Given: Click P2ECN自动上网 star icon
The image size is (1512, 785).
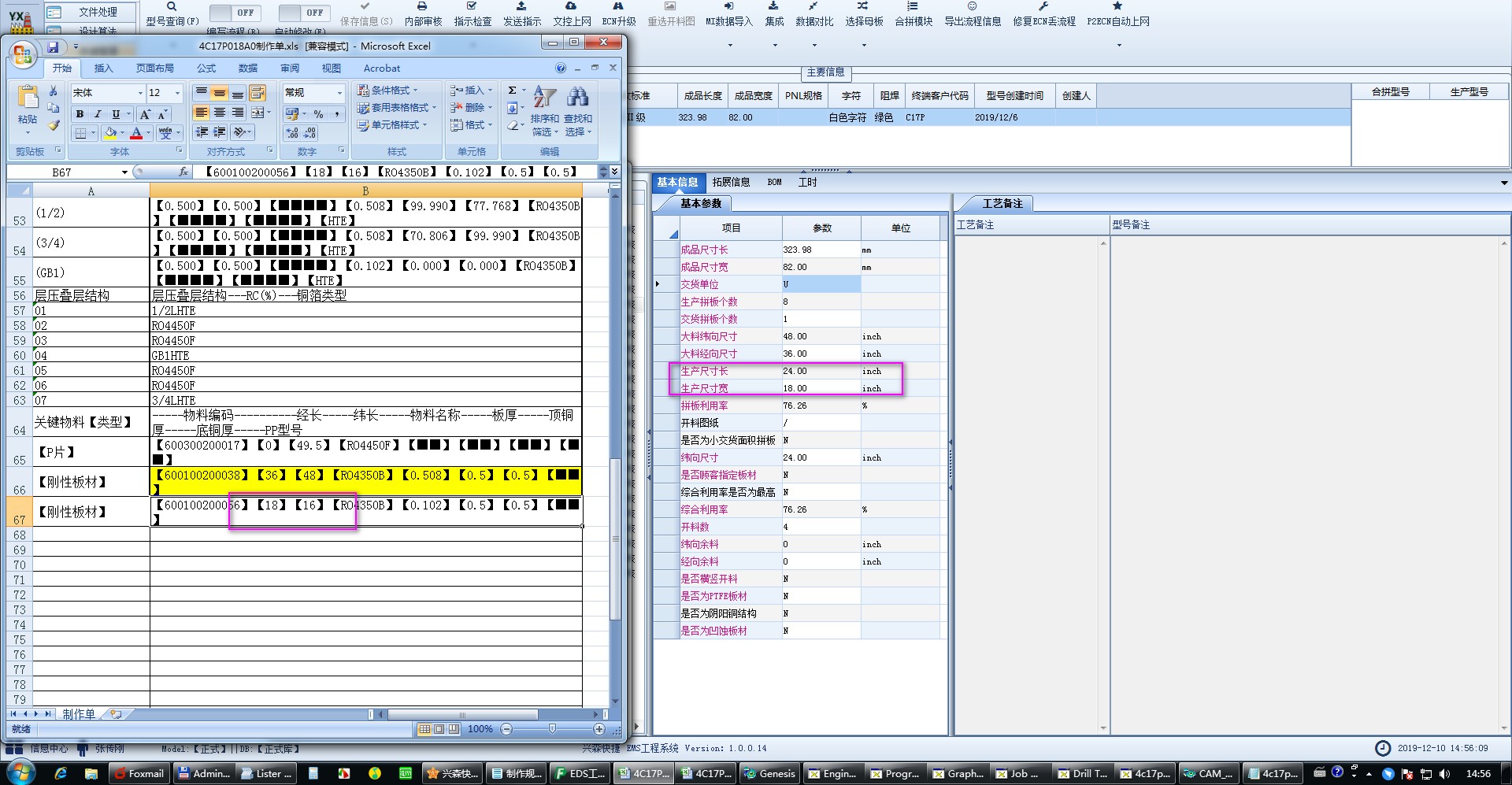Looking at the screenshot, I should 1117,7.
